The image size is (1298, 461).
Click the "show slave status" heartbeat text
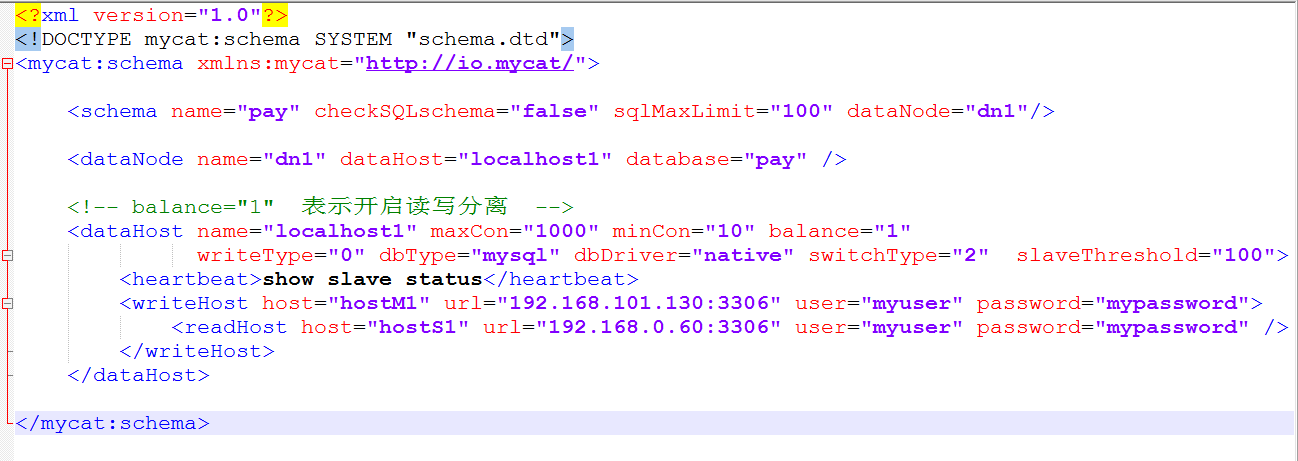click(x=373, y=280)
